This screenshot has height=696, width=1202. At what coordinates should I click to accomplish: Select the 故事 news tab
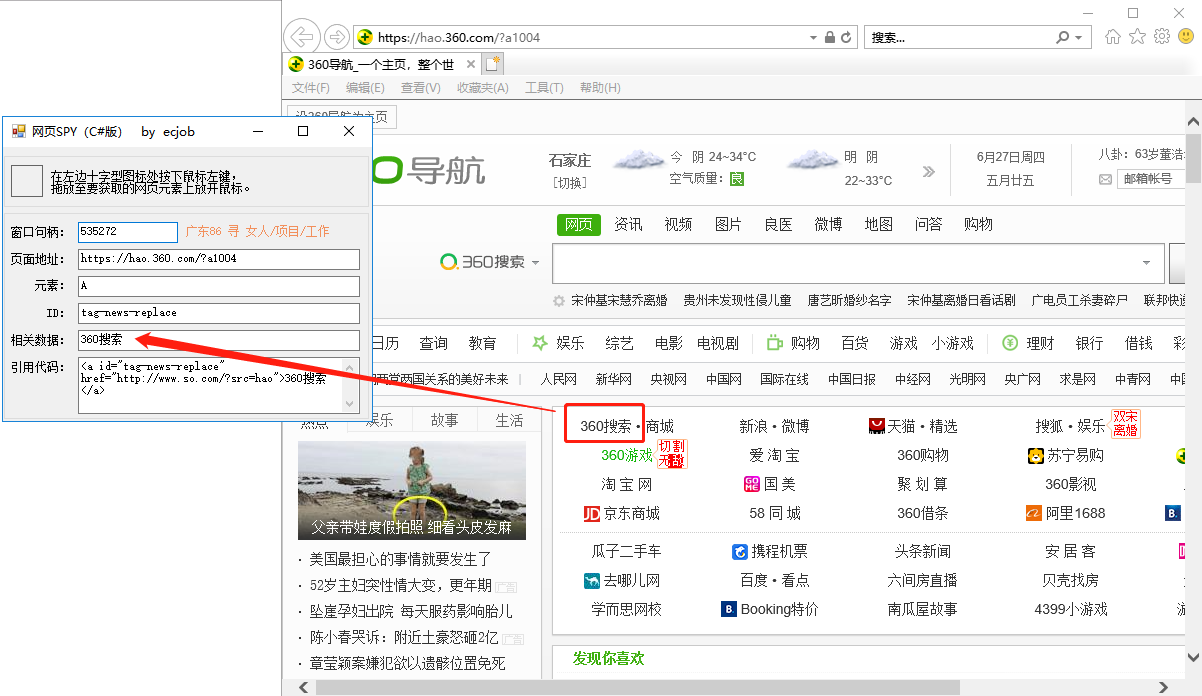(444, 420)
